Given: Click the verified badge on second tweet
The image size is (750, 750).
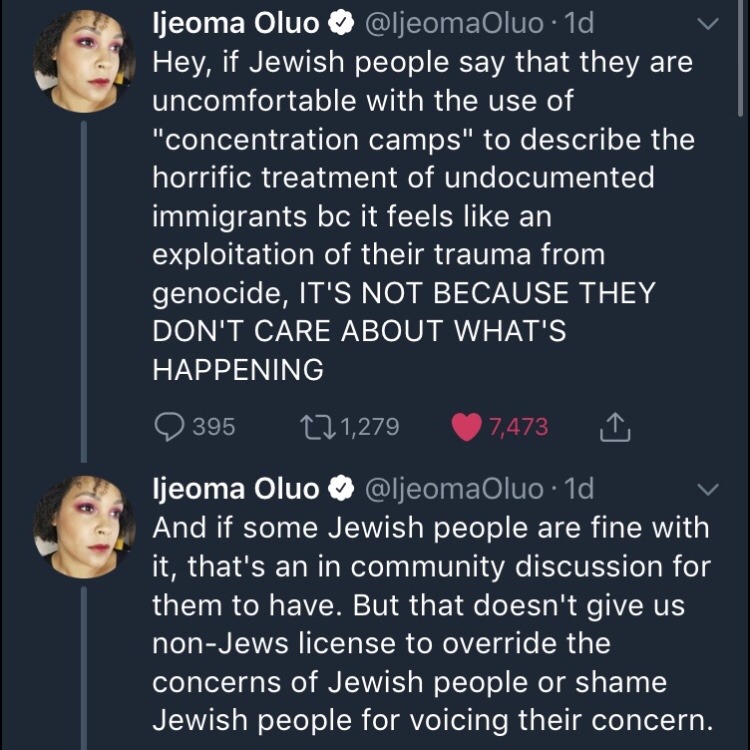Looking at the screenshot, I should tap(341, 489).
